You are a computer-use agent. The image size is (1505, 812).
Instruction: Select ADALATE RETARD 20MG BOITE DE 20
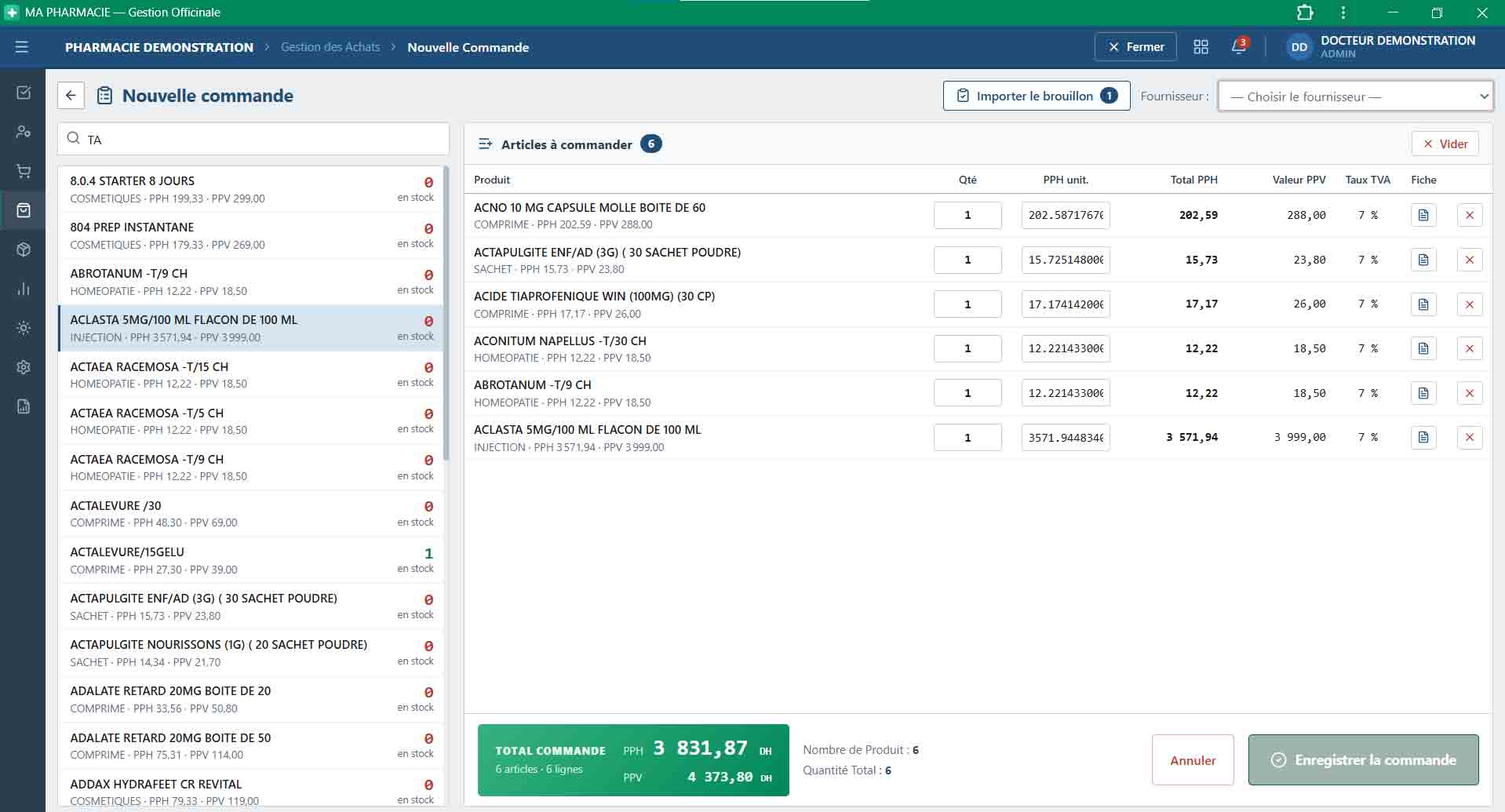click(x=251, y=699)
